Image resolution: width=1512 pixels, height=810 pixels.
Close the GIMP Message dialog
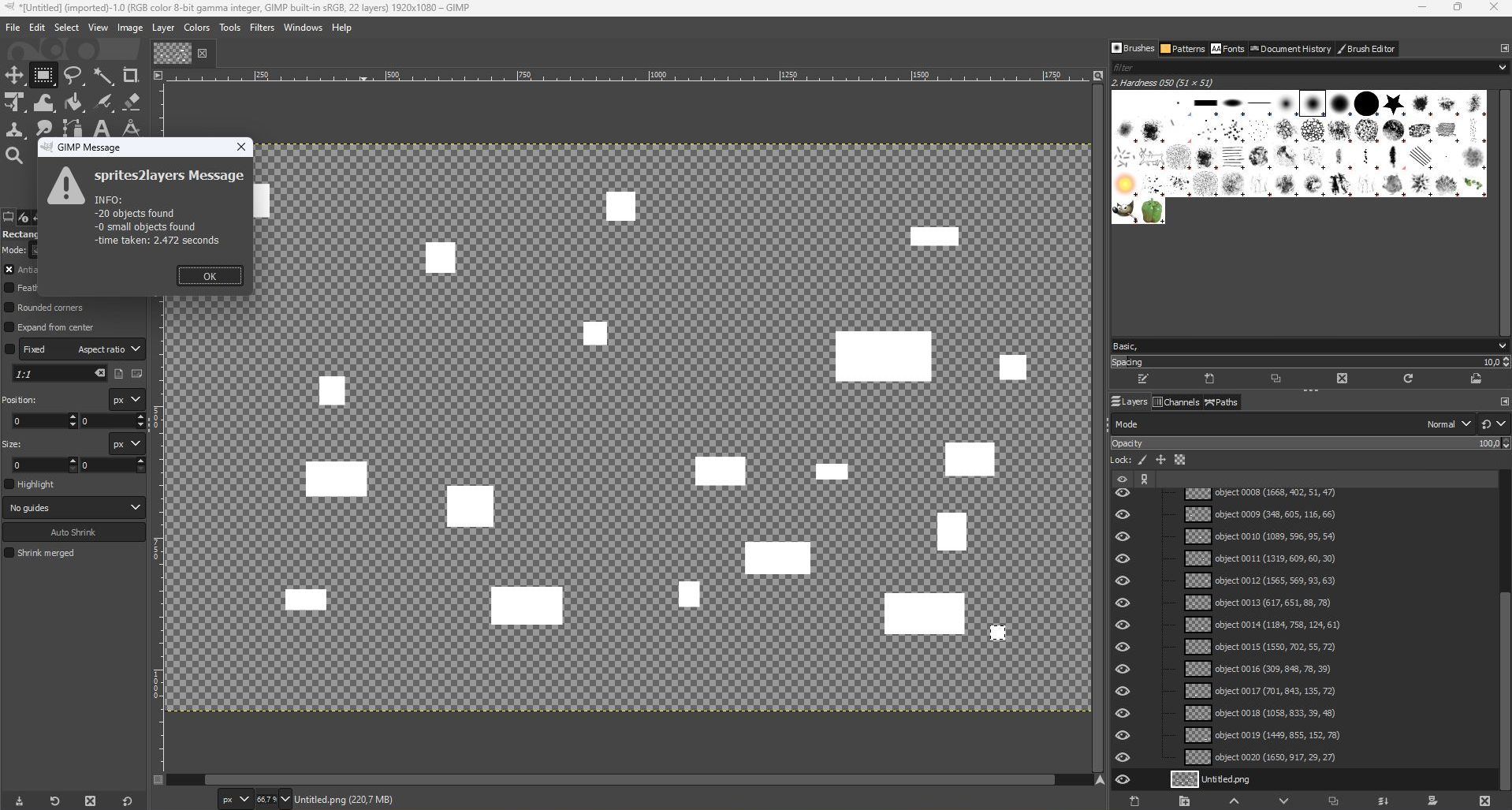click(241, 147)
